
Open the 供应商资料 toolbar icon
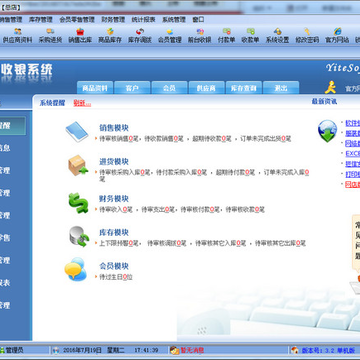(x=18, y=32)
